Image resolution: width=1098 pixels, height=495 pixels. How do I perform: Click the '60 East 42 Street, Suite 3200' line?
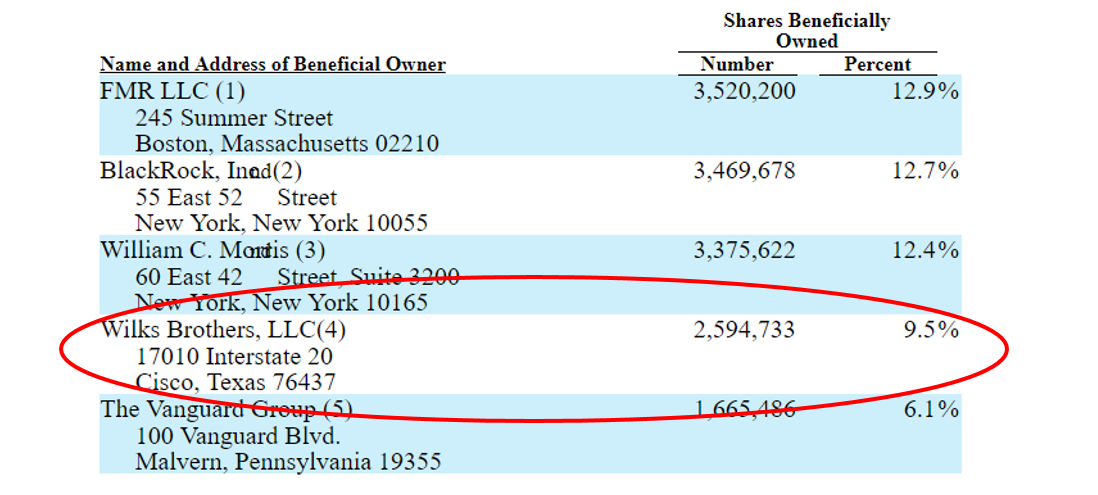(x=297, y=277)
